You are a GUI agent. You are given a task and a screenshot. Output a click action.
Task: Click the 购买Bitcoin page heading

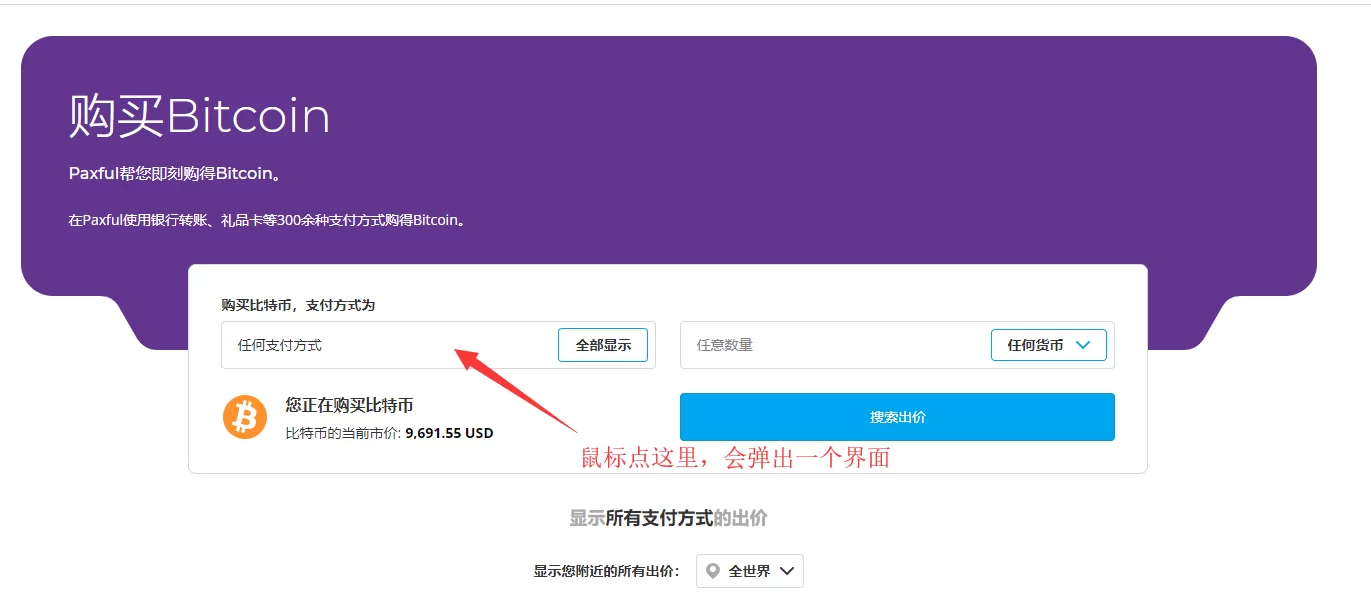tap(199, 116)
